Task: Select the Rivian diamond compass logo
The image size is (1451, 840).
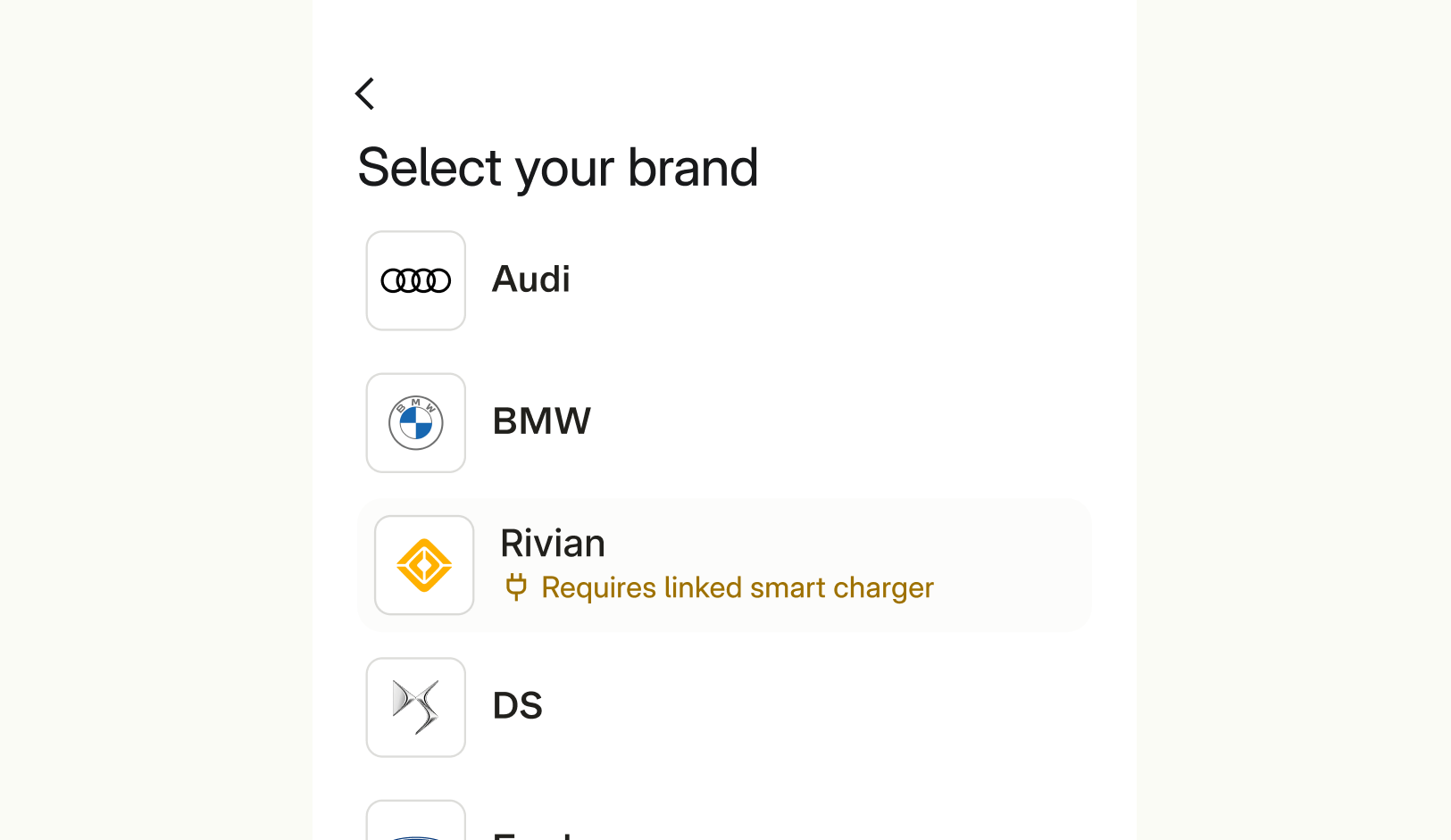Action: click(424, 564)
